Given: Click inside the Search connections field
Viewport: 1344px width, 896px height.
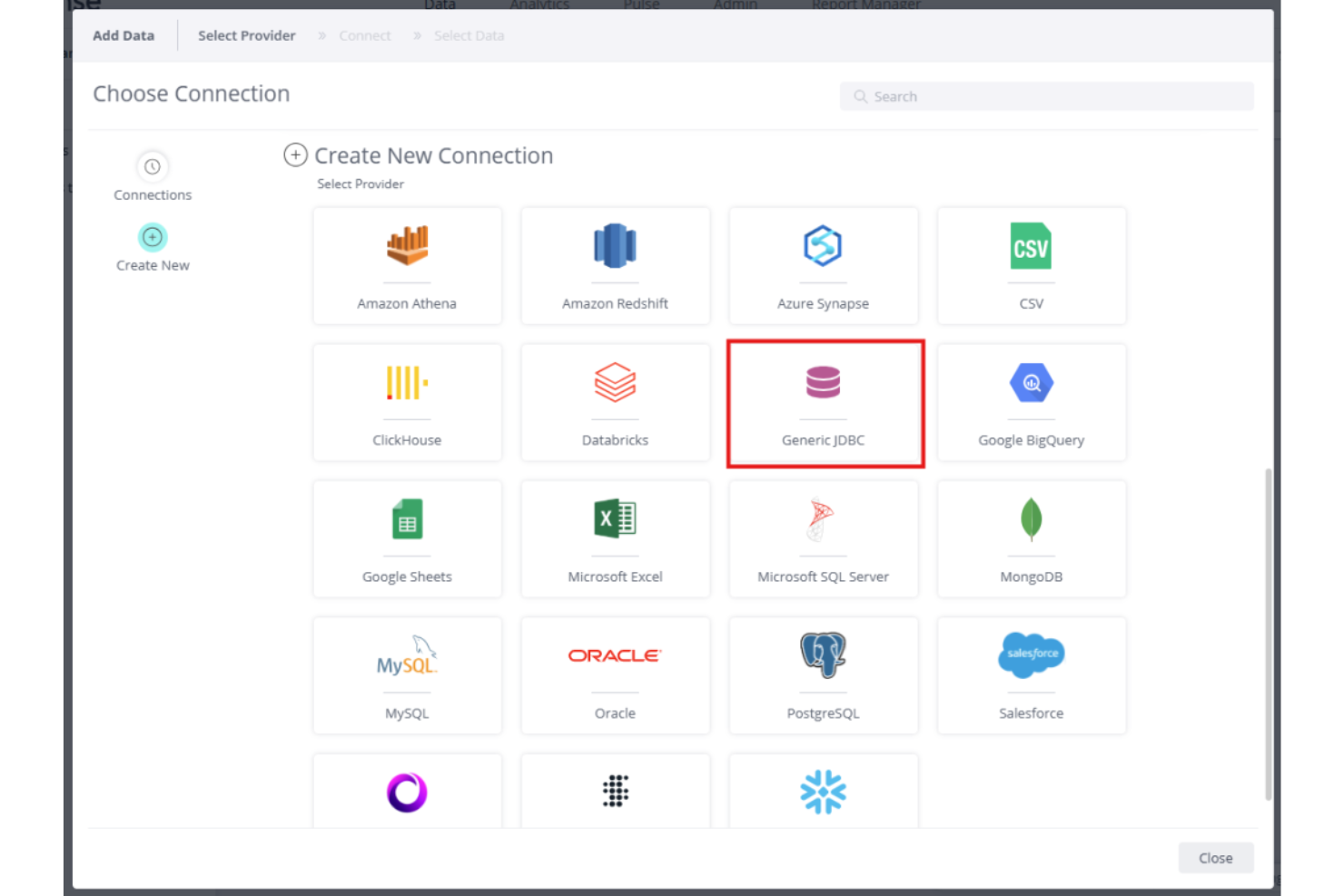Looking at the screenshot, I should click(x=1044, y=95).
